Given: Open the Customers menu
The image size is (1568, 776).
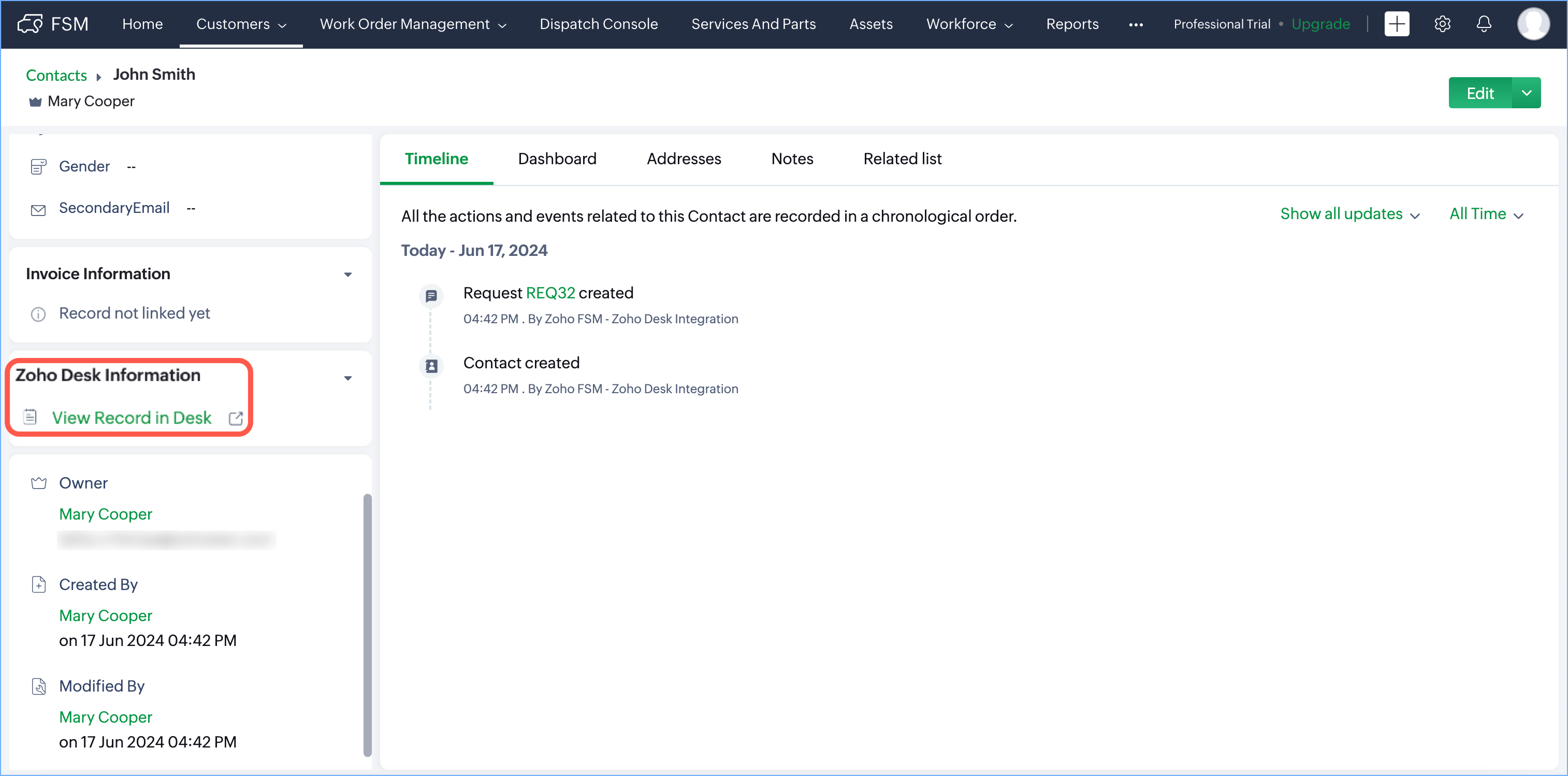Looking at the screenshot, I should (240, 24).
